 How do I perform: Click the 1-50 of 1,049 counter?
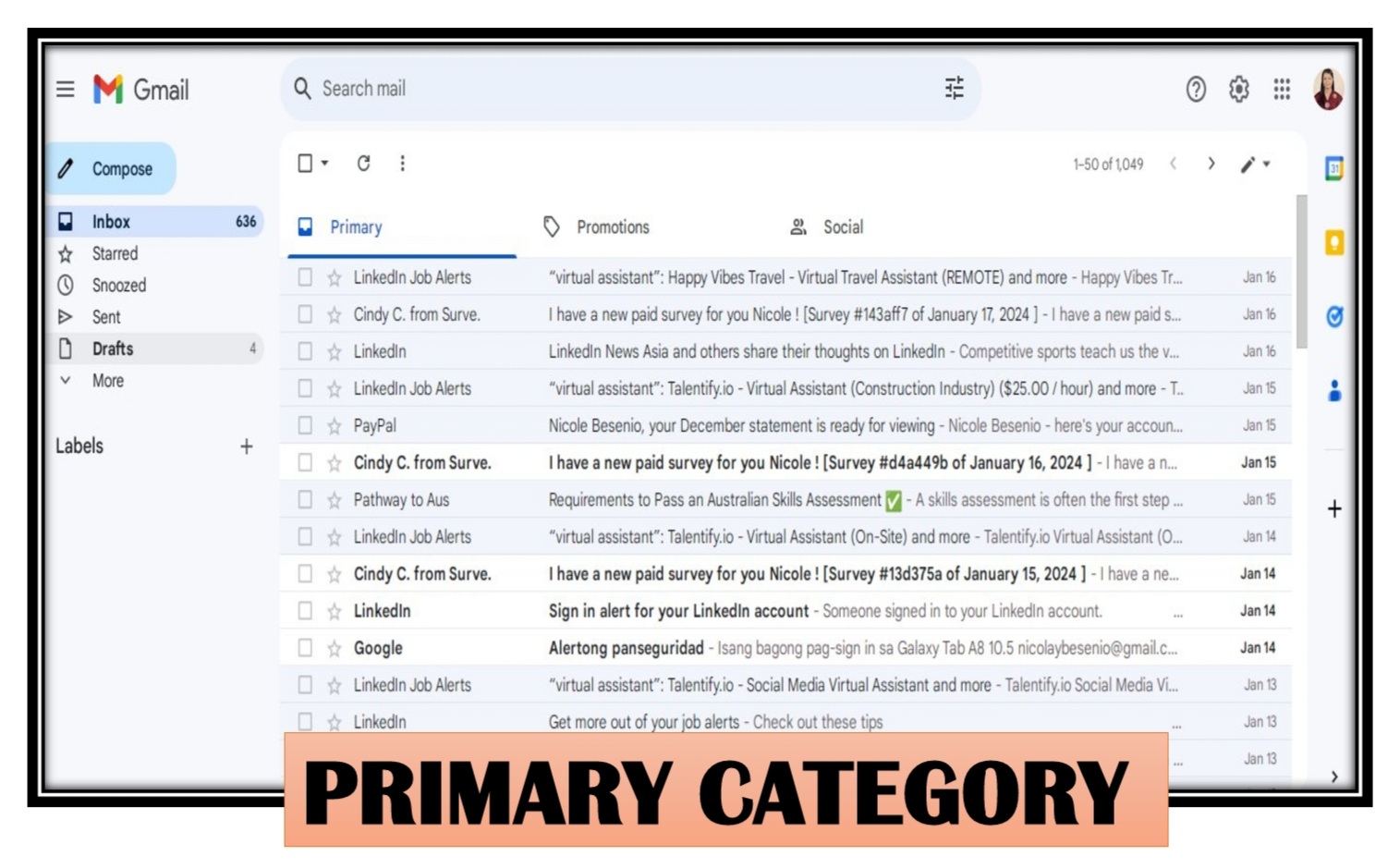coord(1108,165)
